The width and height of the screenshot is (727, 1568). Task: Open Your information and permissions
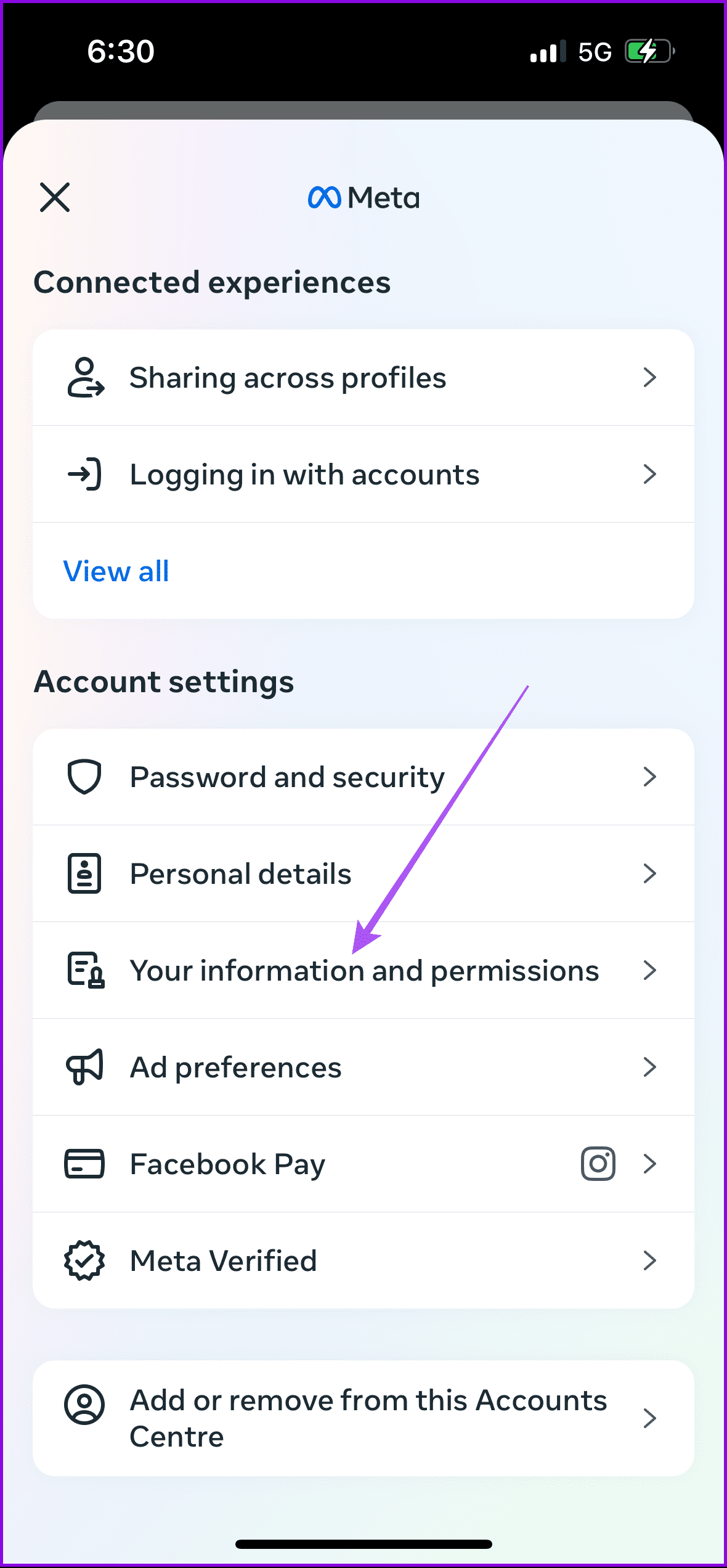(x=363, y=970)
